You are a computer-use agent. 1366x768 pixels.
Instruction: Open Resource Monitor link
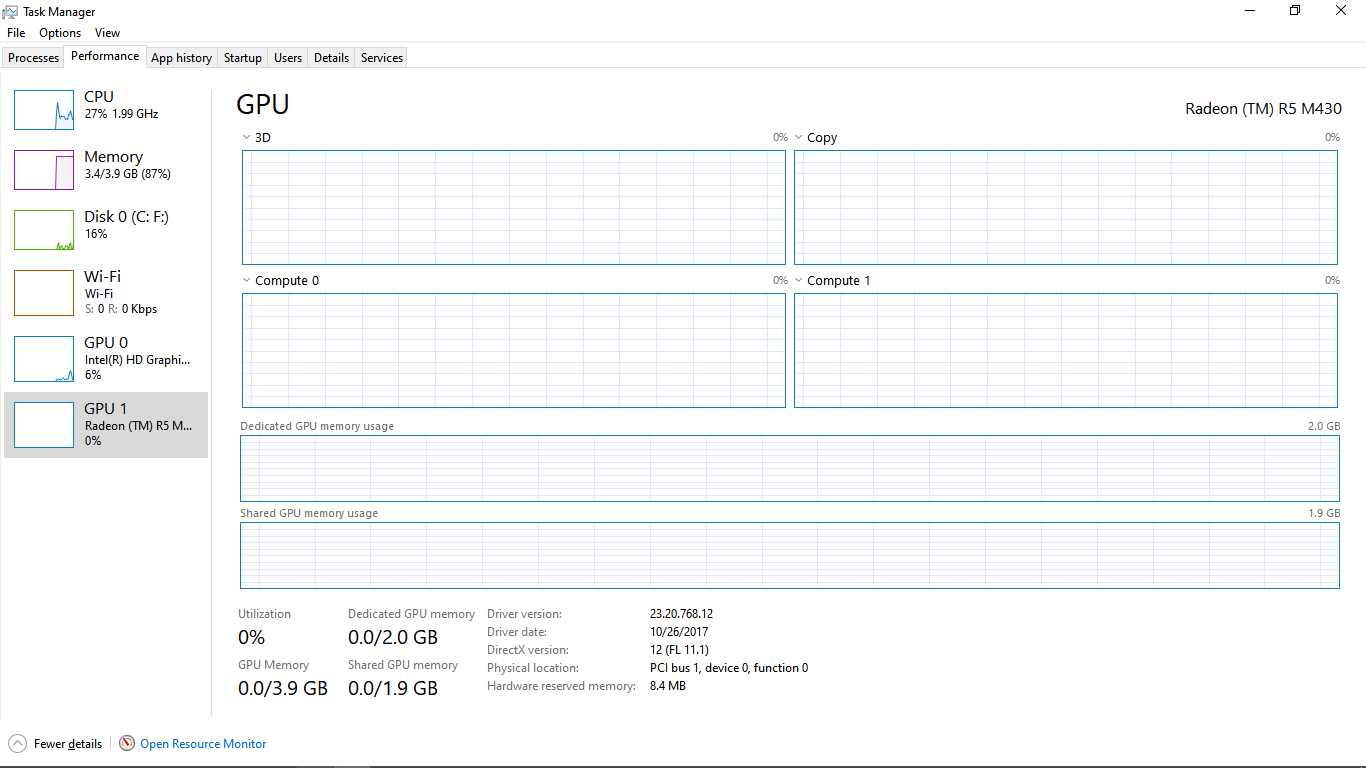(203, 744)
